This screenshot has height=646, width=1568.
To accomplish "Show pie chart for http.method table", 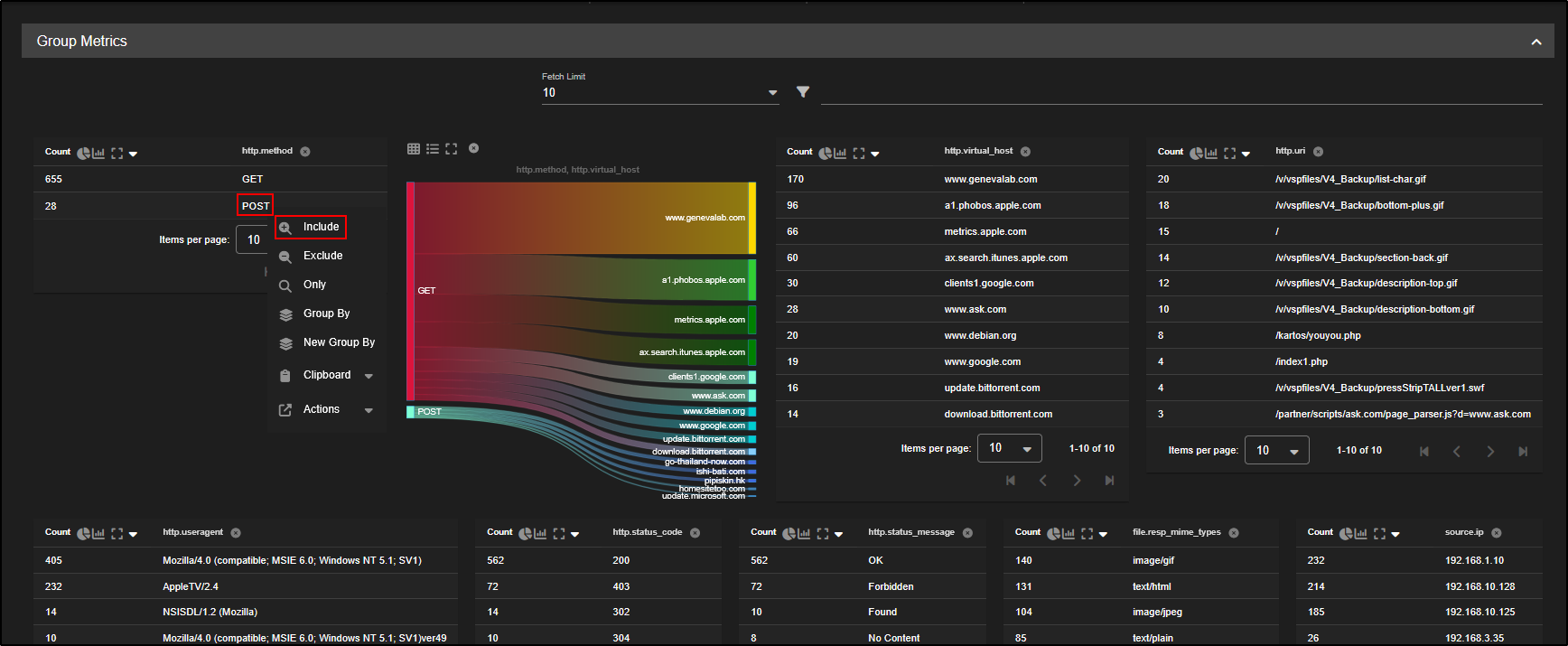I will [83, 154].
